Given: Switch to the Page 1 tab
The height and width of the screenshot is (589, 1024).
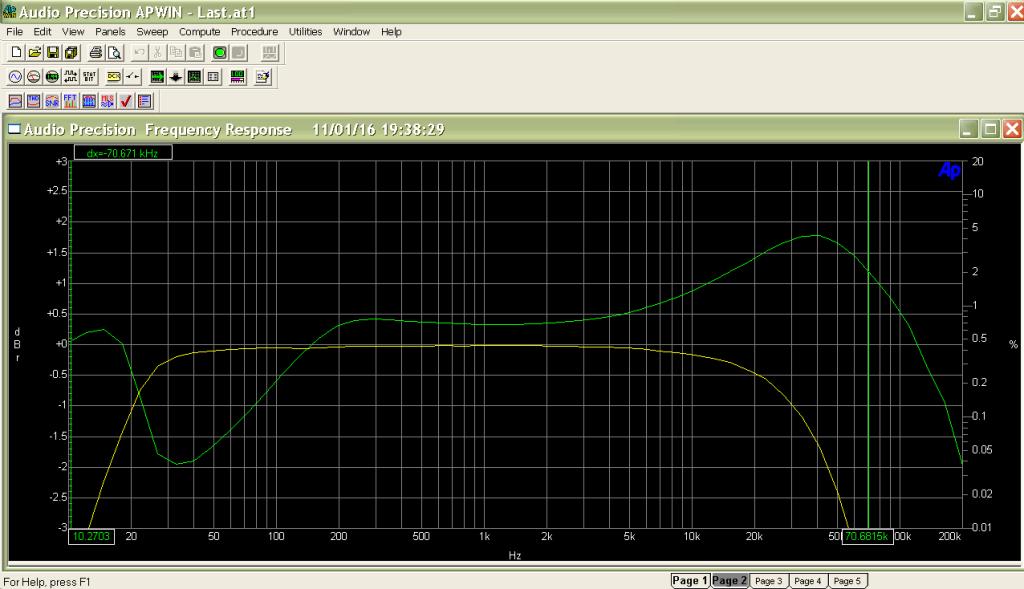Looking at the screenshot, I should pyautogui.click(x=690, y=581).
